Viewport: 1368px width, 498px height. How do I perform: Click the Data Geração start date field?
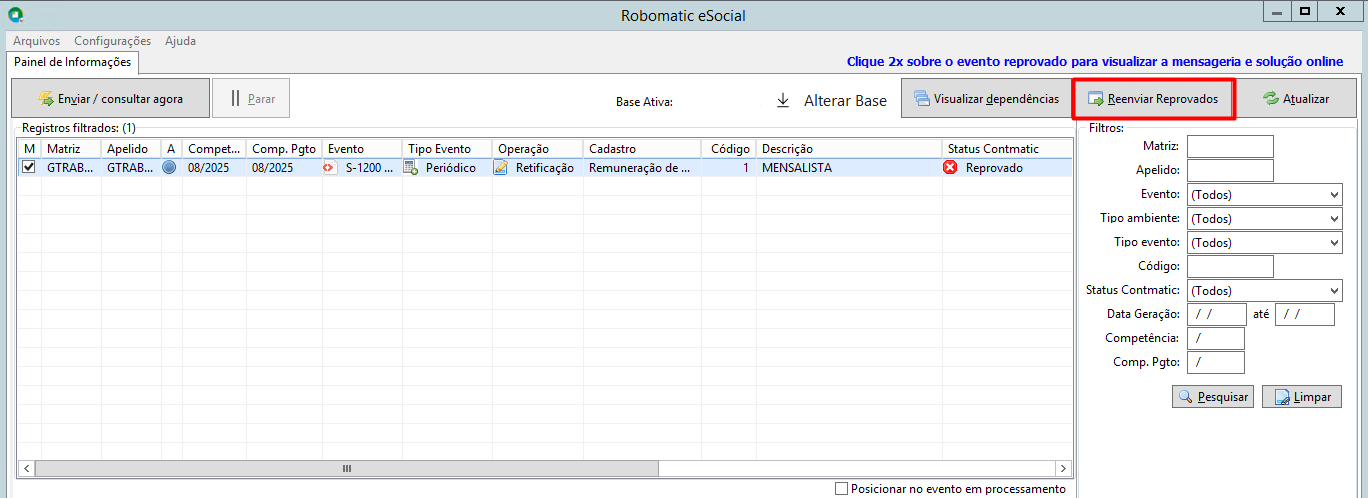click(x=1217, y=315)
